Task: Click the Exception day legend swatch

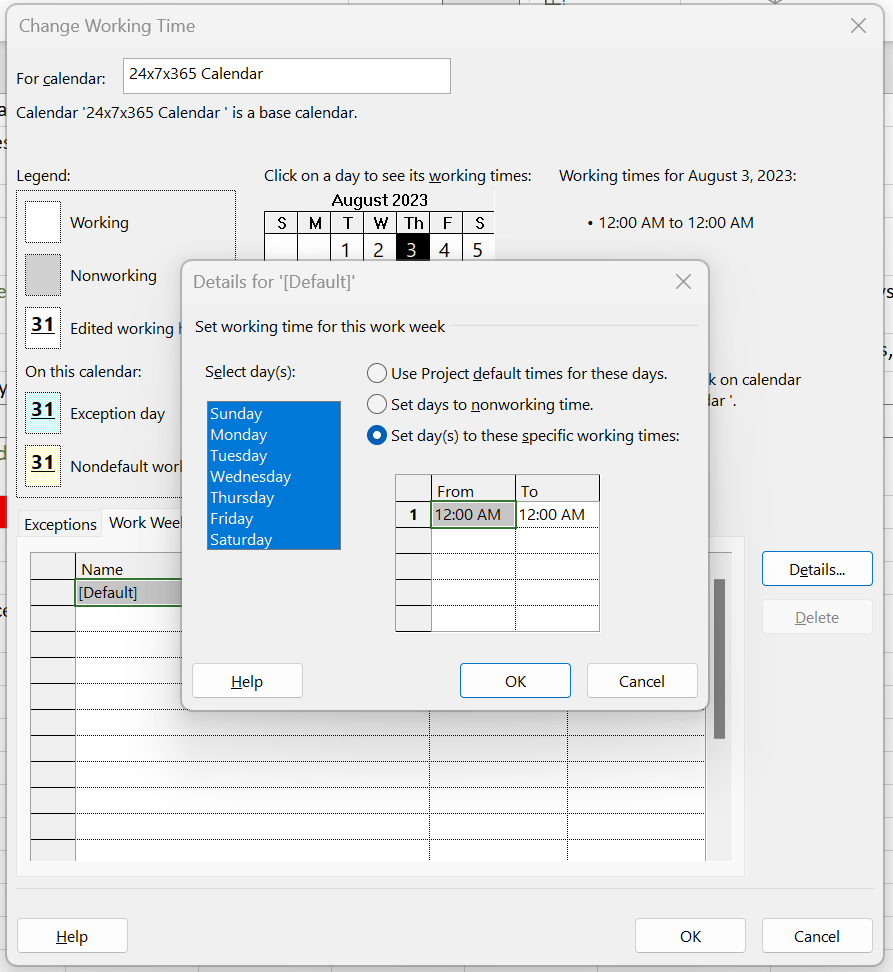Action: click(43, 412)
